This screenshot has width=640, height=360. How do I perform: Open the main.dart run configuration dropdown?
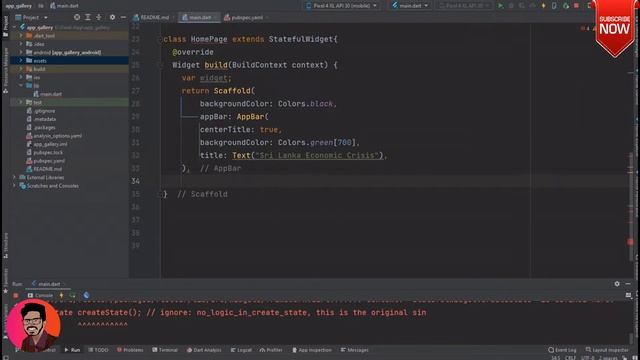point(410,6)
